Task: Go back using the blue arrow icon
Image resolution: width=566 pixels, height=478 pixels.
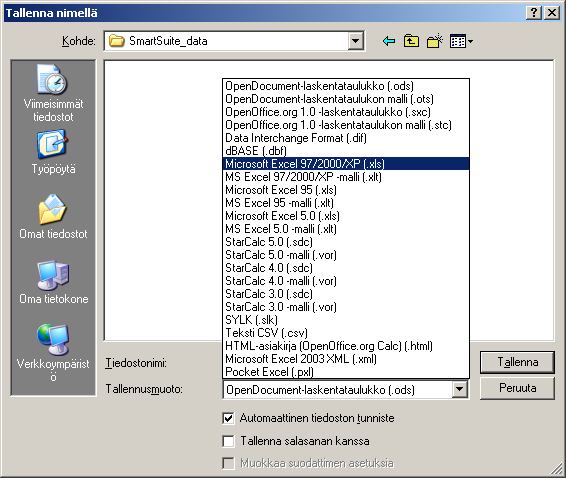Action: [x=389, y=41]
